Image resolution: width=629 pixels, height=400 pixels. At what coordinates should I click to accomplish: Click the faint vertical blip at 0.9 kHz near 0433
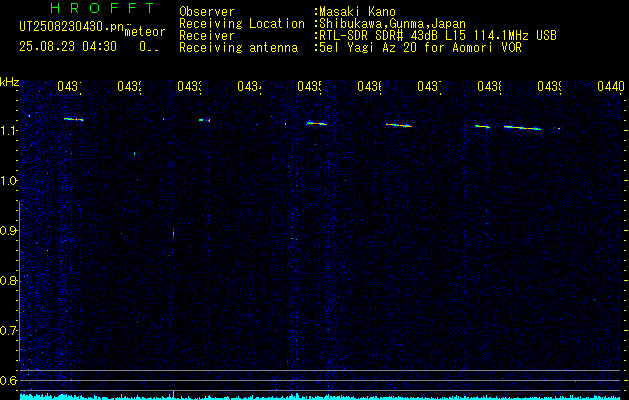click(173, 233)
